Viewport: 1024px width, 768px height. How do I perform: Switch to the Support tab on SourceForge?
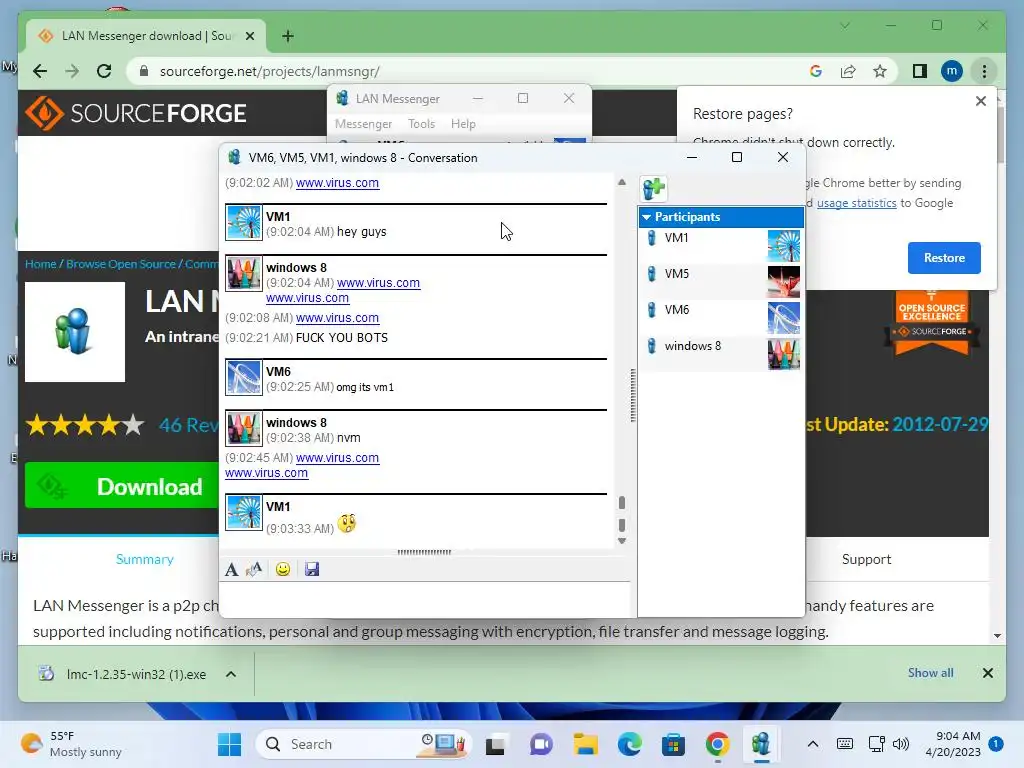point(866,560)
